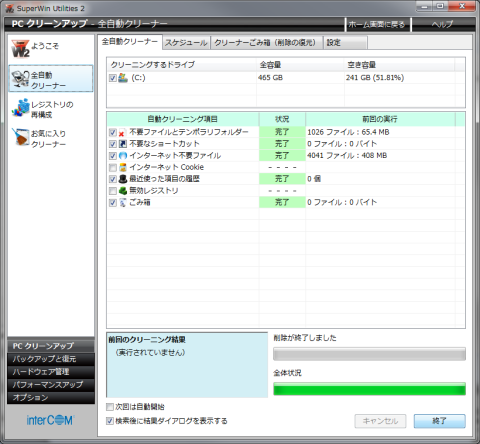Open the お気に入りクリーナー broom icon
Image resolution: width=480 pixels, height=444 pixels.
coord(20,137)
